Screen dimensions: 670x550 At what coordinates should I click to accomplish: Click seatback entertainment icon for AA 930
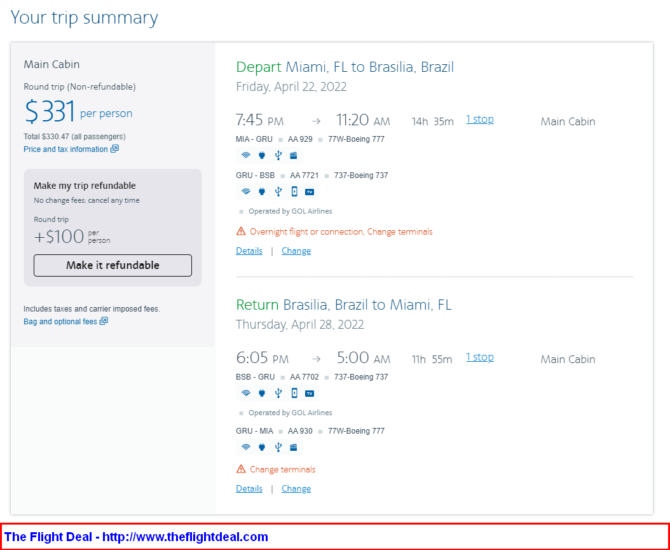click(294, 447)
